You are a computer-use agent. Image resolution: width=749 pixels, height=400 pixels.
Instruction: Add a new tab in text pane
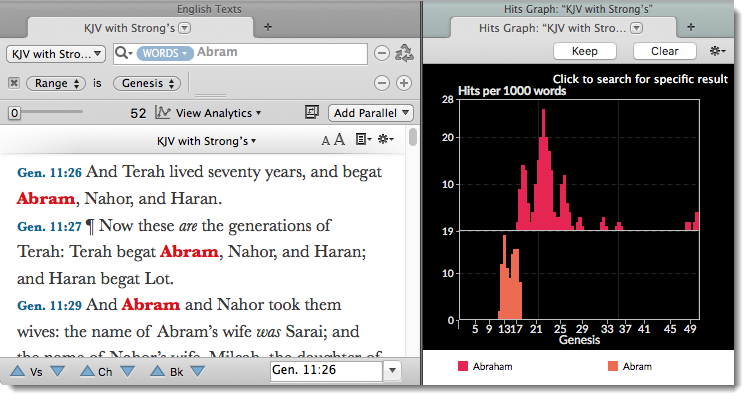[x=267, y=26]
